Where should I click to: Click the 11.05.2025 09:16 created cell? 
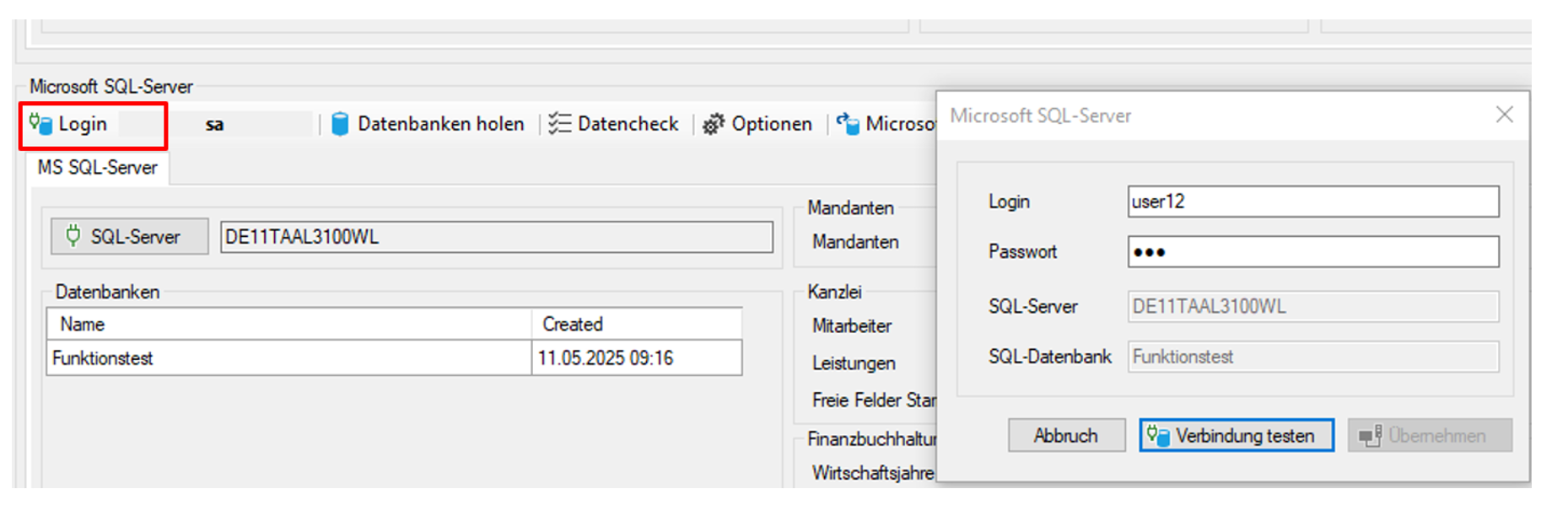tap(637, 357)
